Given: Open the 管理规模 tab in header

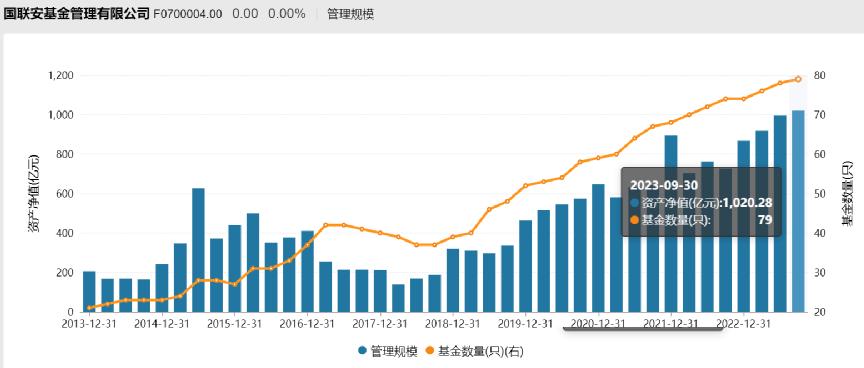Looking at the screenshot, I should pos(350,14).
